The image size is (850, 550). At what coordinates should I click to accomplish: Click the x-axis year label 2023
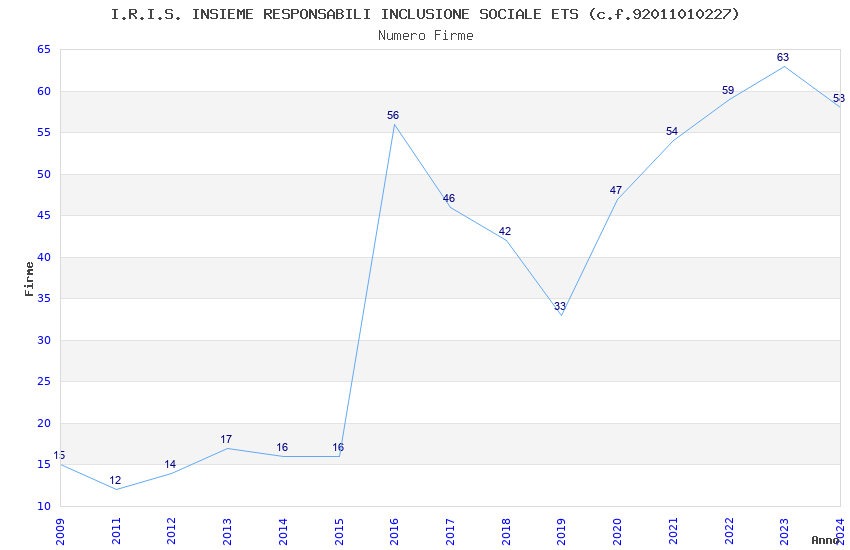[x=784, y=532]
